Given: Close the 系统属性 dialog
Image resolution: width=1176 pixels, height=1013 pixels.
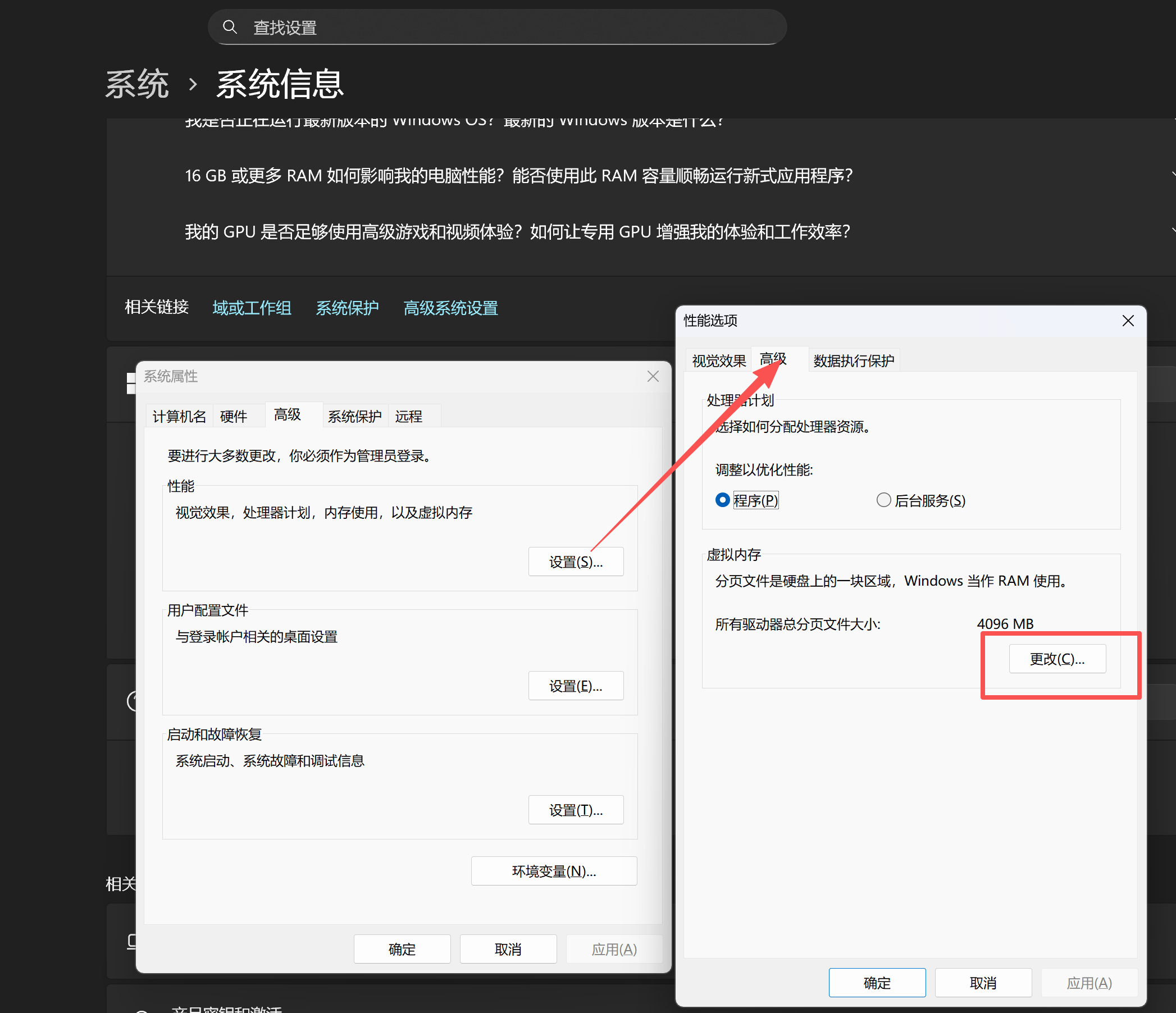Looking at the screenshot, I should pos(653,376).
